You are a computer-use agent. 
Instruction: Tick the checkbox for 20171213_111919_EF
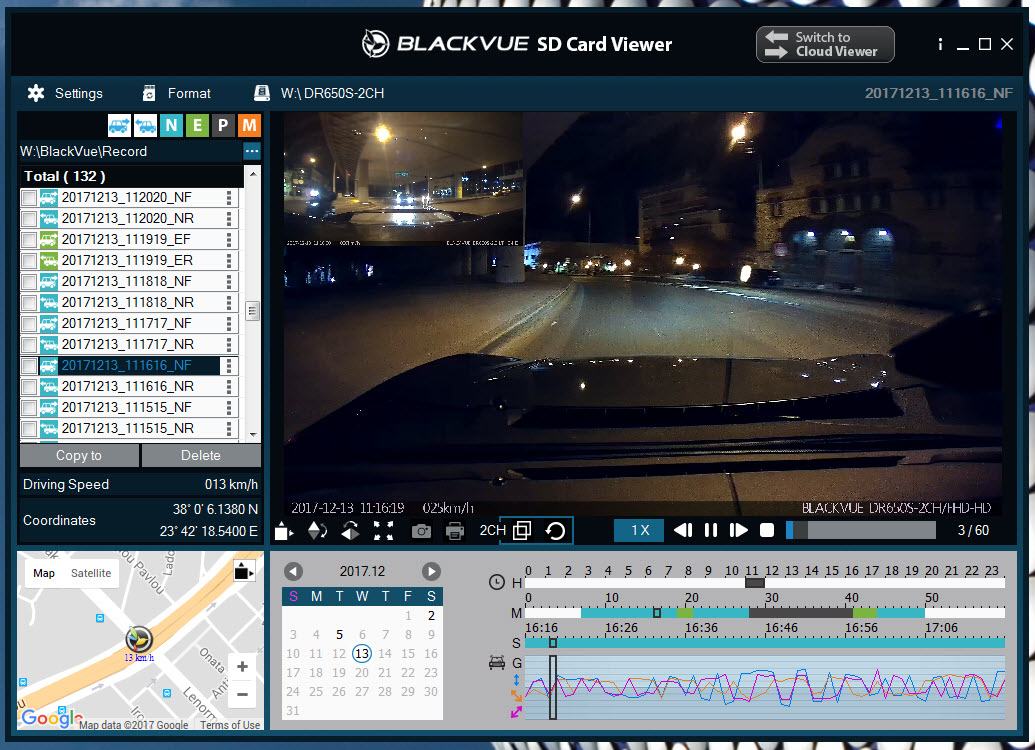click(29, 240)
